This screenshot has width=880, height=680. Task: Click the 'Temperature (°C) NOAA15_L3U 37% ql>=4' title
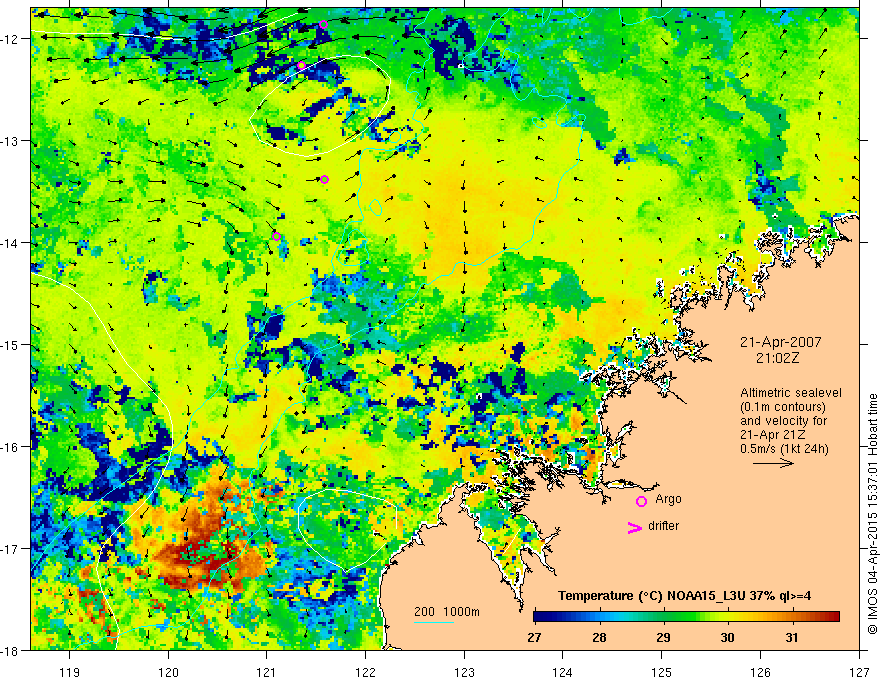point(684,596)
